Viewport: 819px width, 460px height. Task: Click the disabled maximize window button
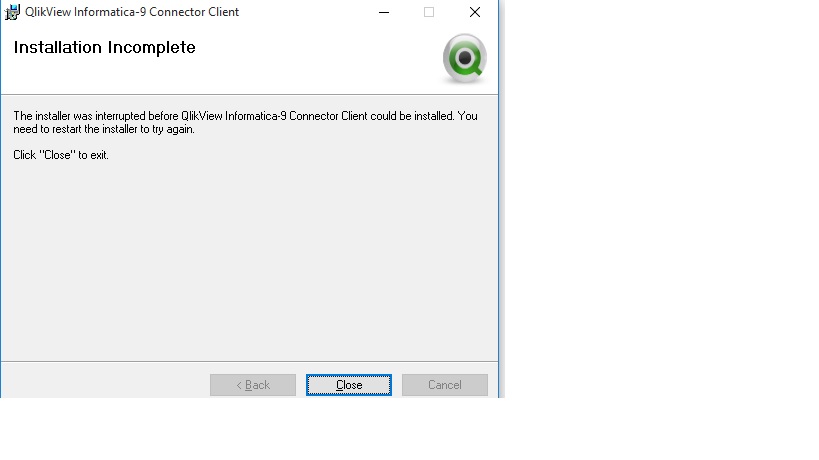click(429, 12)
